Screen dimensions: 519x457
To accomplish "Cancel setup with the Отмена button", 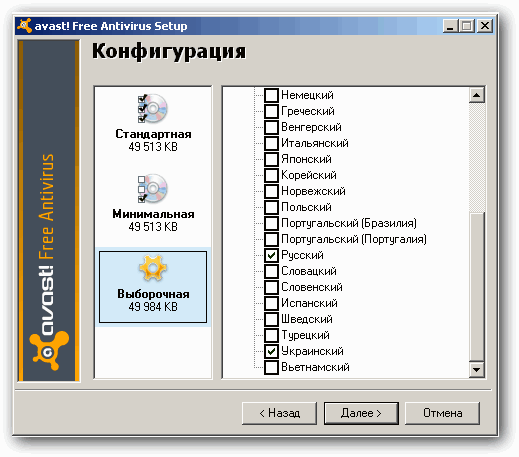I will click(x=443, y=413).
